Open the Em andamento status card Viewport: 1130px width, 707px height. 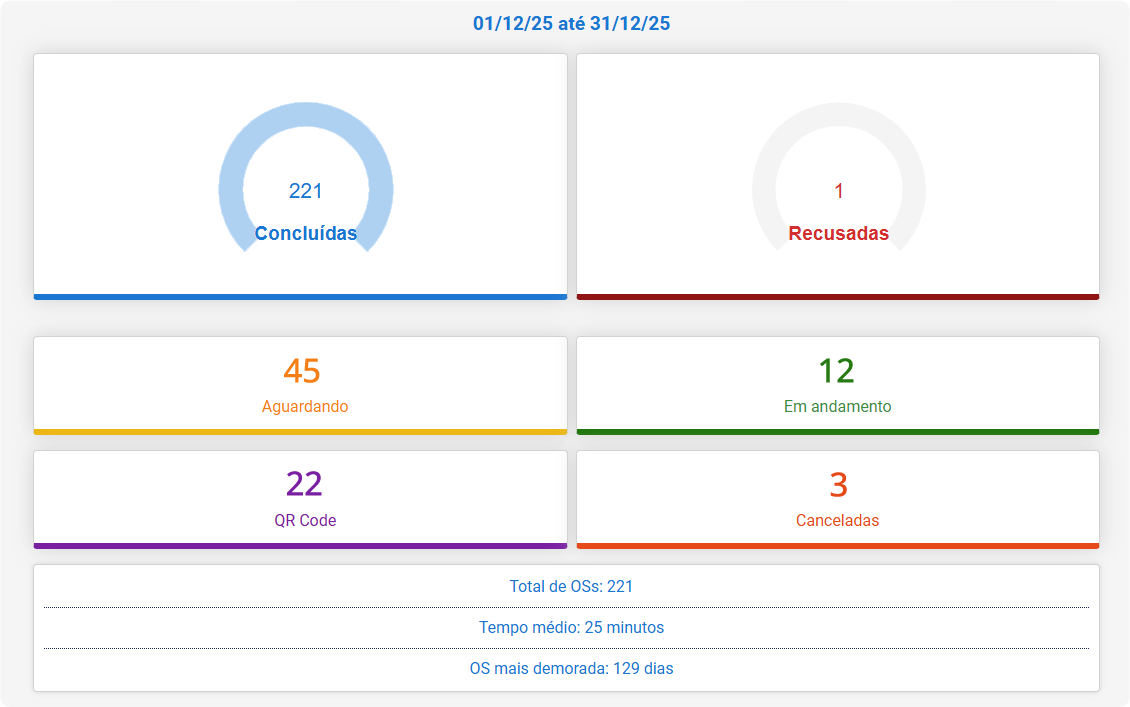point(838,385)
